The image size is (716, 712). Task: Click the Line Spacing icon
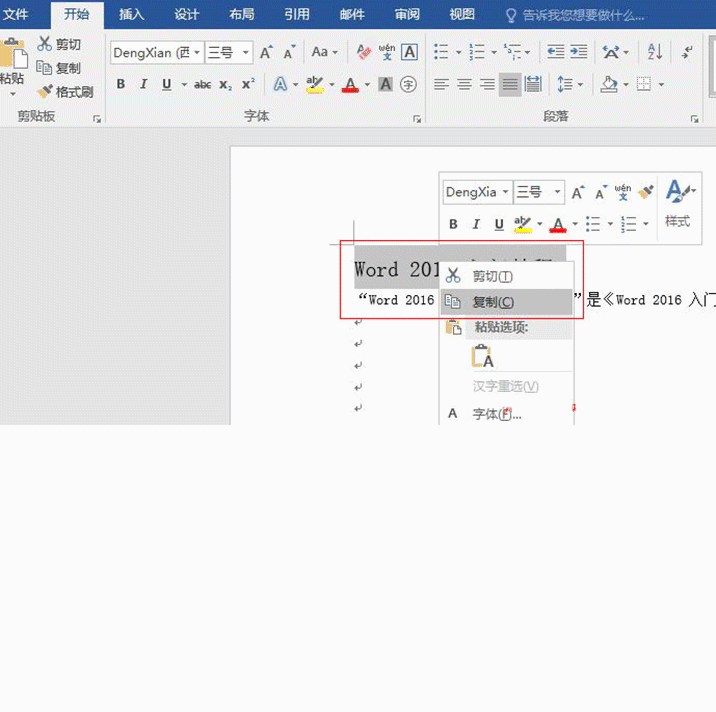pos(565,84)
